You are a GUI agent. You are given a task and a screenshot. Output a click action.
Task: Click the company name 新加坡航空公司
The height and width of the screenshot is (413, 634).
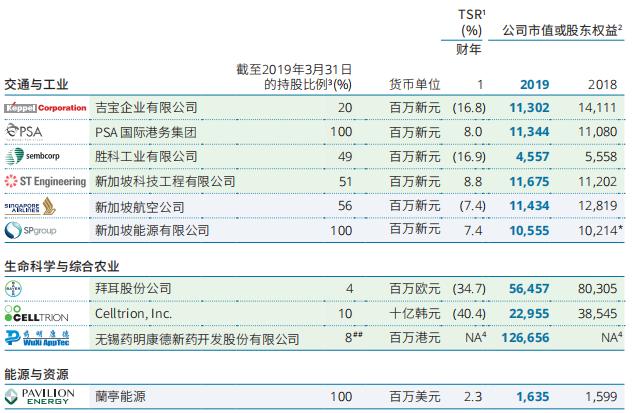point(139,207)
